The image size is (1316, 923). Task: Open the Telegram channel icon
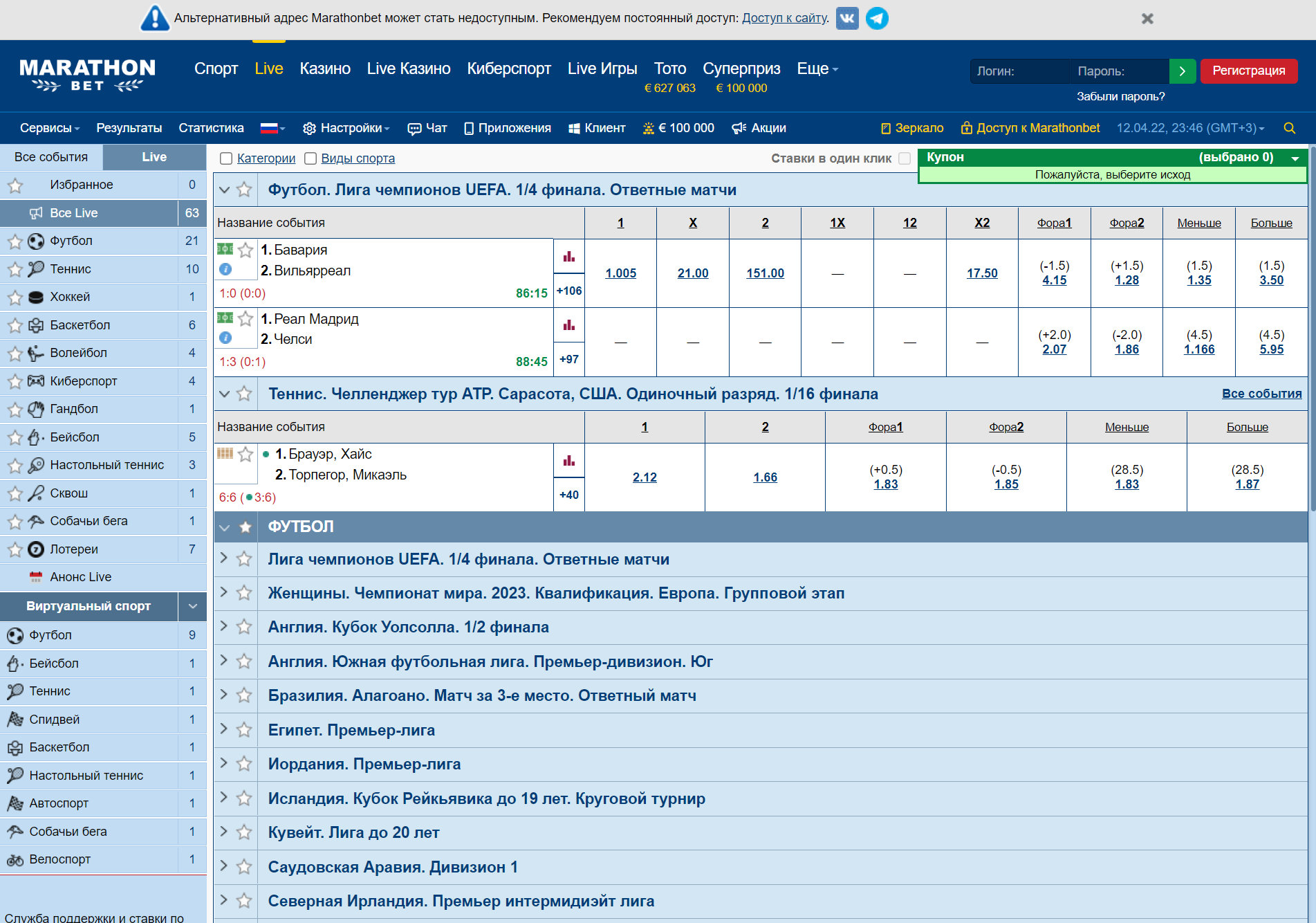877,18
